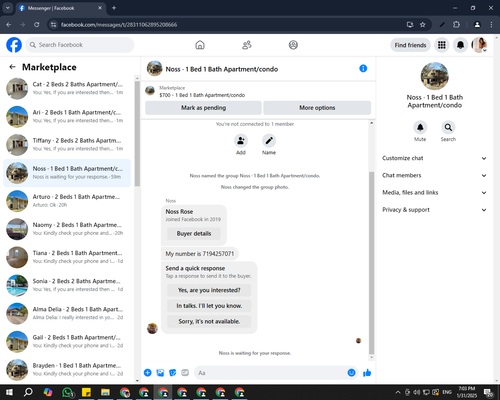500x400 pixels.
Task: Focus the Search Facebook field
Action: [80, 45]
